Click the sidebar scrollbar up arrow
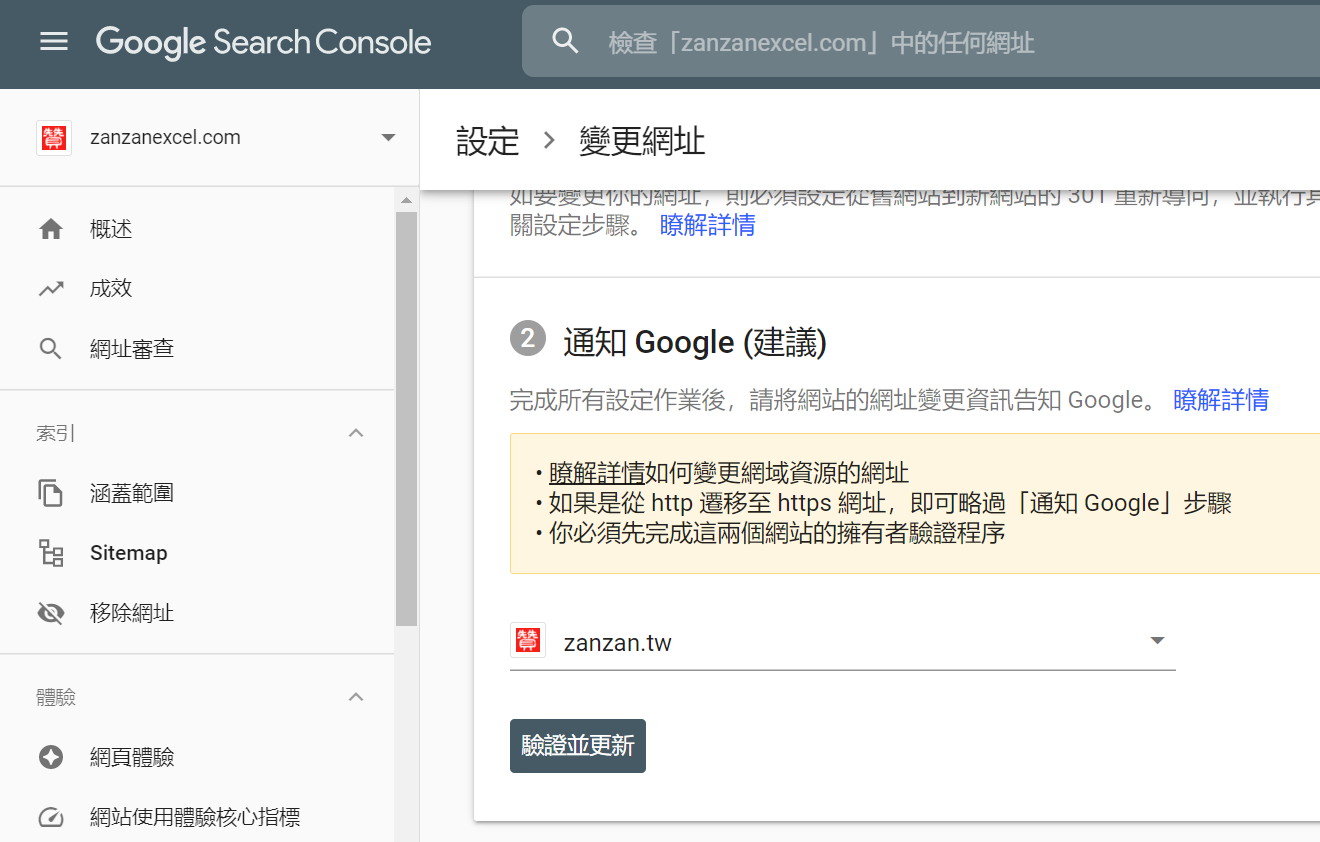 coord(406,200)
